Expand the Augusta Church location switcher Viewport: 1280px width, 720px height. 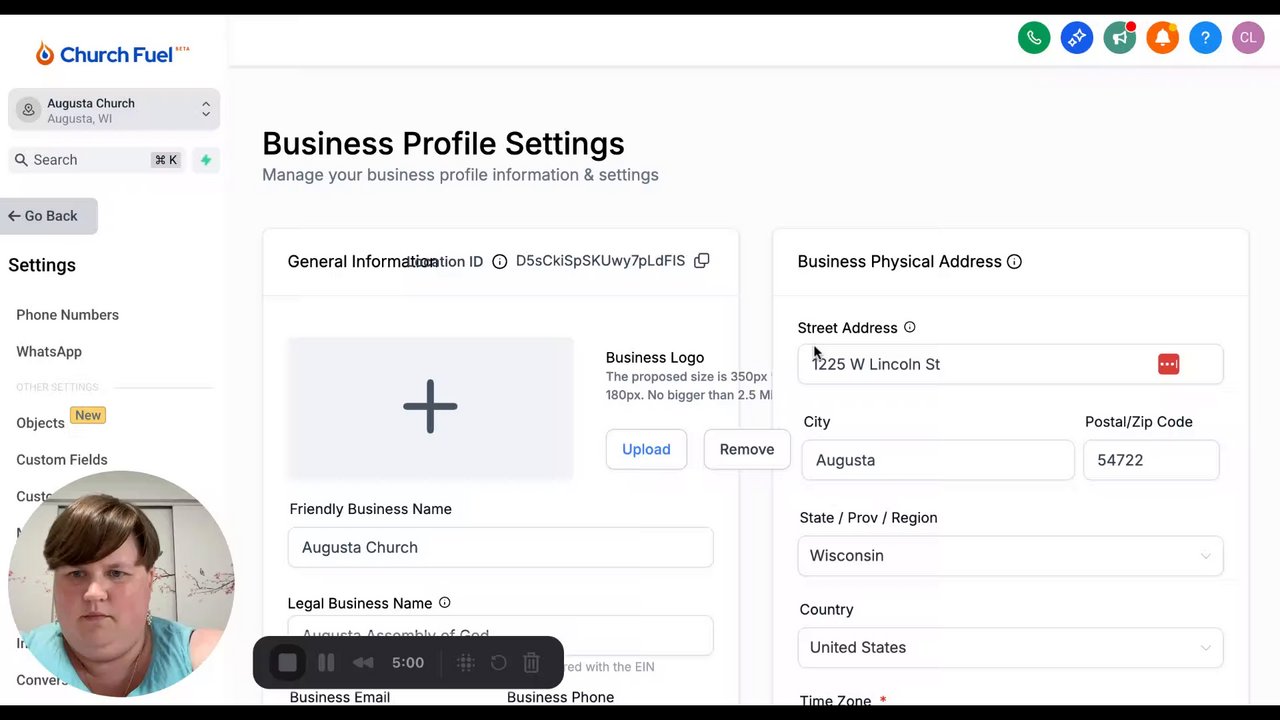pos(114,110)
